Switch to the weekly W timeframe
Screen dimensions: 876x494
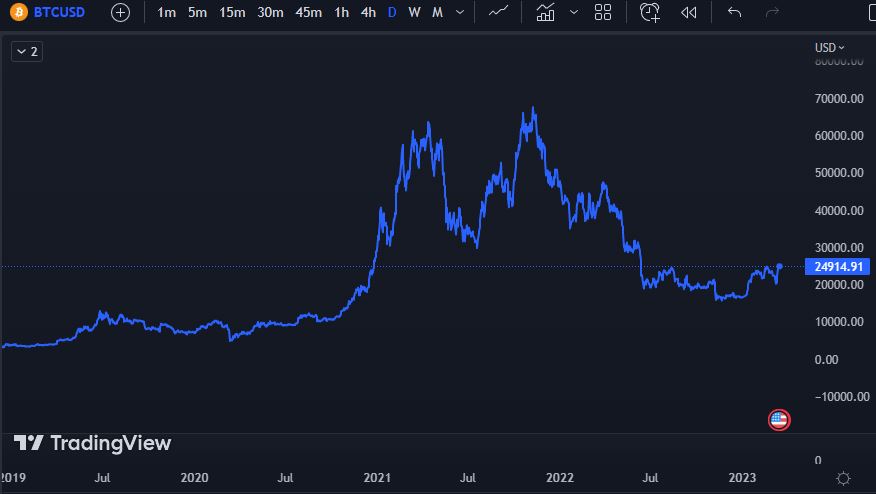coord(414,12)
